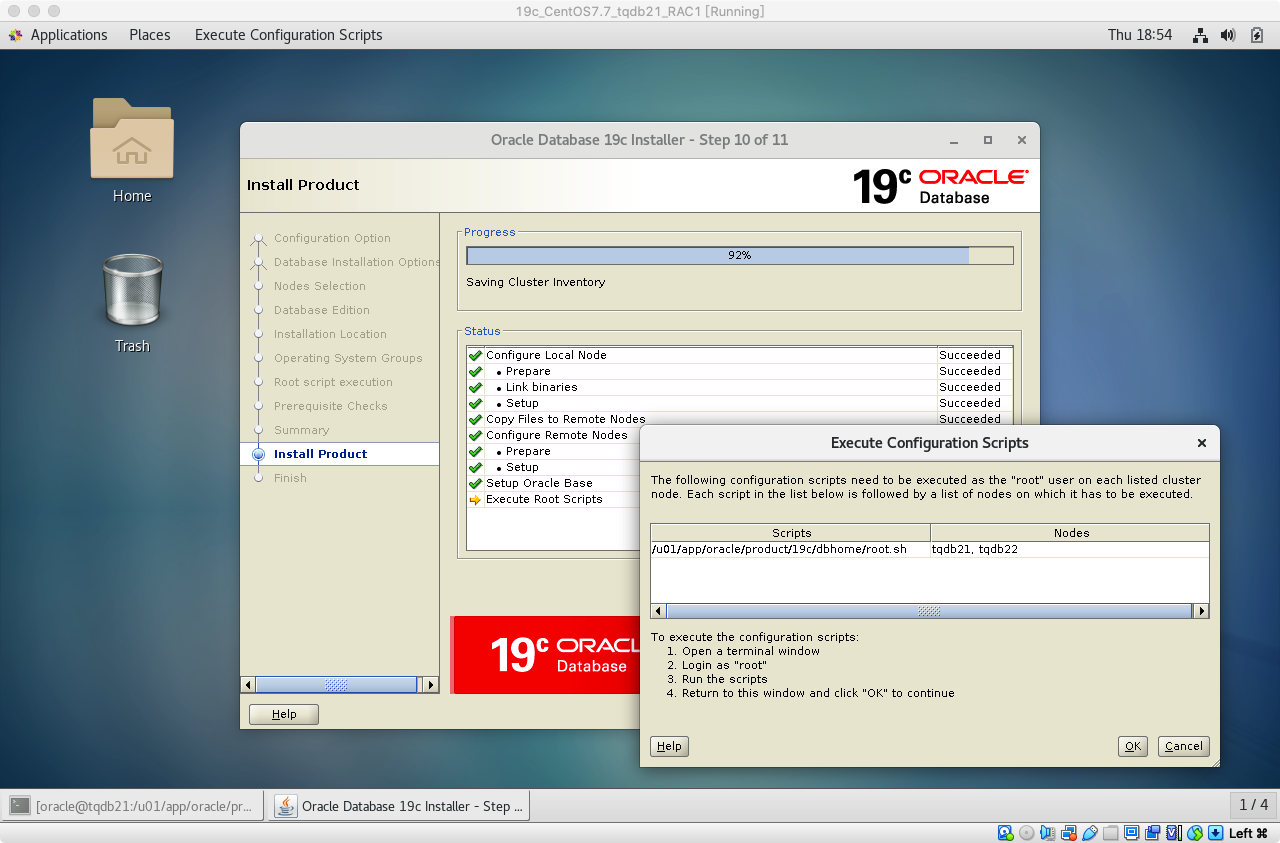
Task: Click right arrow of steps sidebar scrollbar
Action: (x=431, y=685)
